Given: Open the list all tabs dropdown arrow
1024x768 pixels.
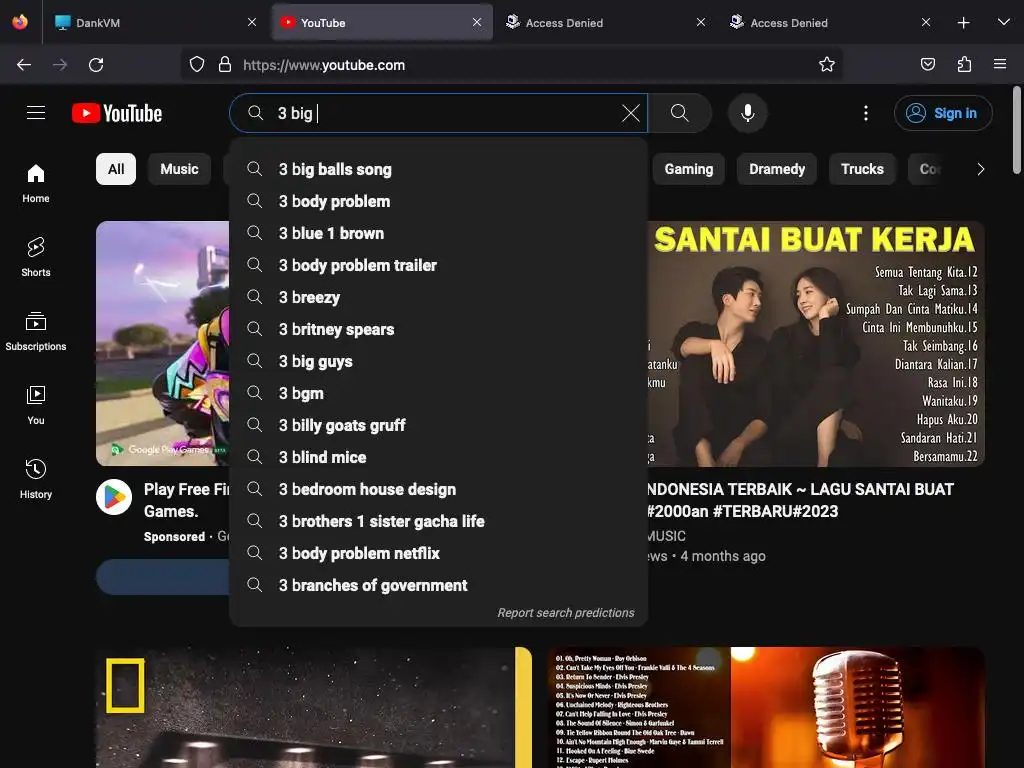Looking at the screenshot, I should [1004, 22].
